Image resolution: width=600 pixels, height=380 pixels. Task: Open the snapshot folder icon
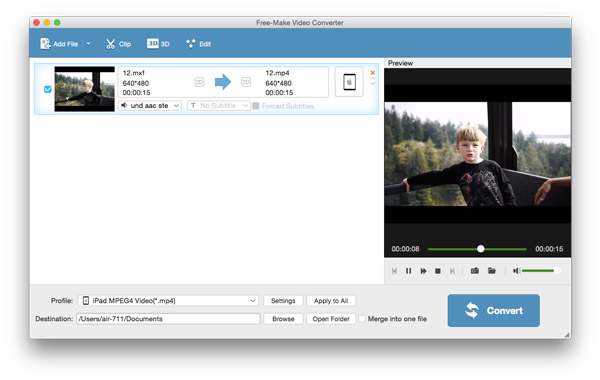tap(492, 271)
